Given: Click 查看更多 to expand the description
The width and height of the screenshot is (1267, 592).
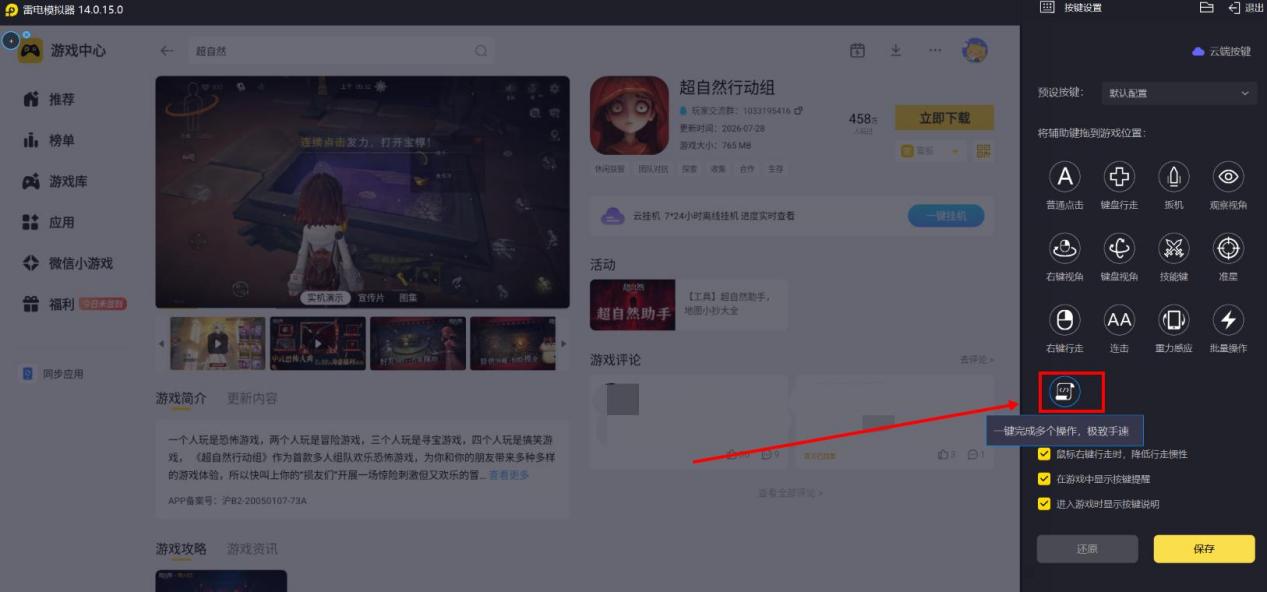Looking at the screenshot, I should point(509,475).
